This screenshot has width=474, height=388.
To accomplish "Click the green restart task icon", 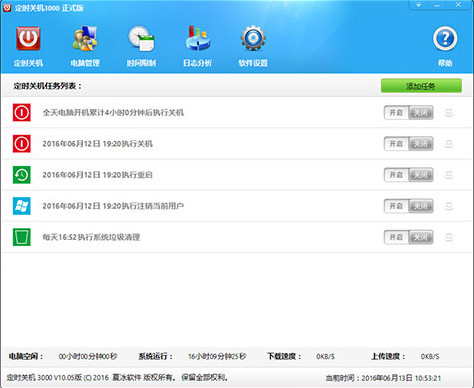I will [x=22, y=175].
